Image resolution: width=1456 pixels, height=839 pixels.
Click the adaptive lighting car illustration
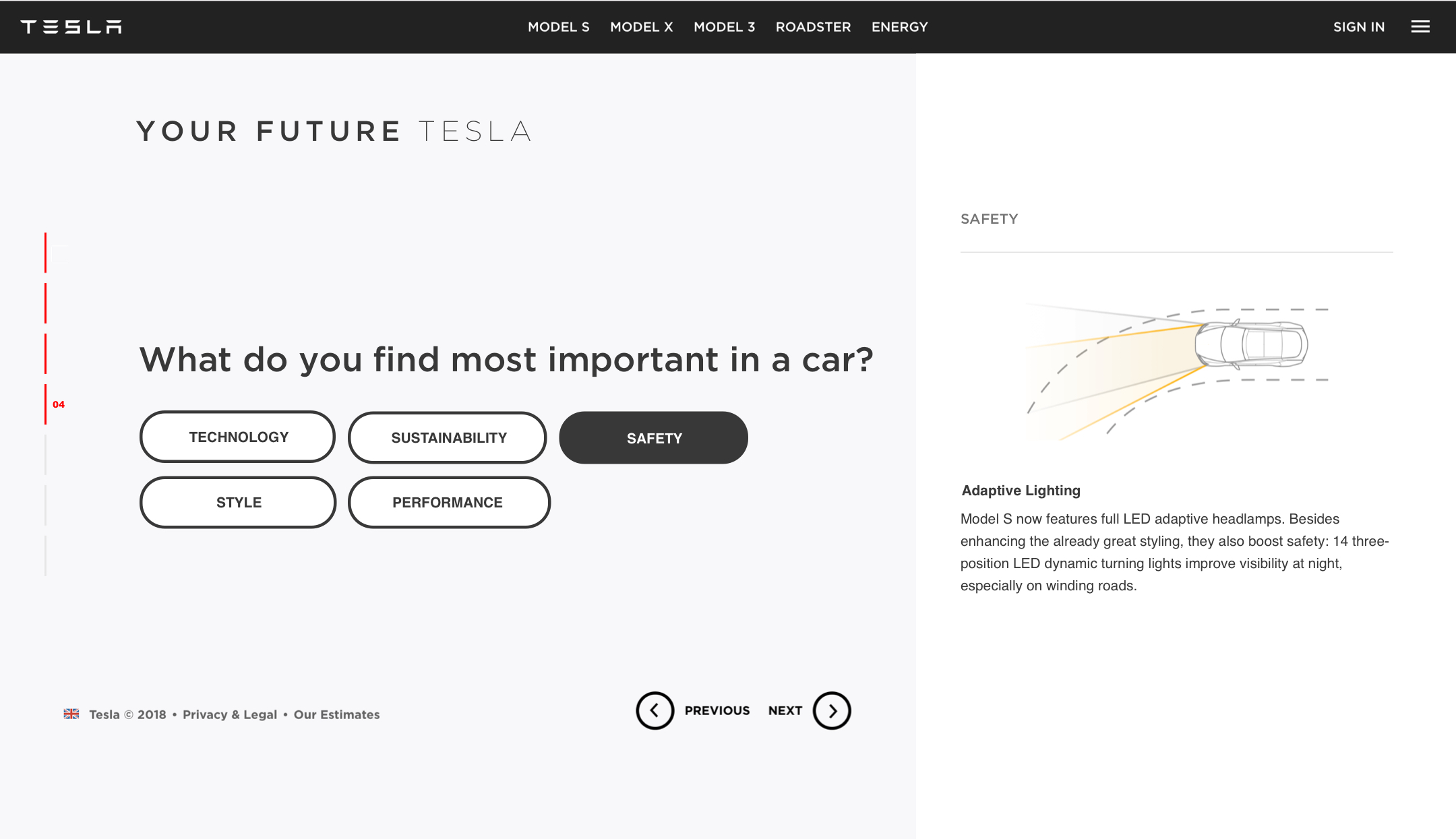point(1176,371)
